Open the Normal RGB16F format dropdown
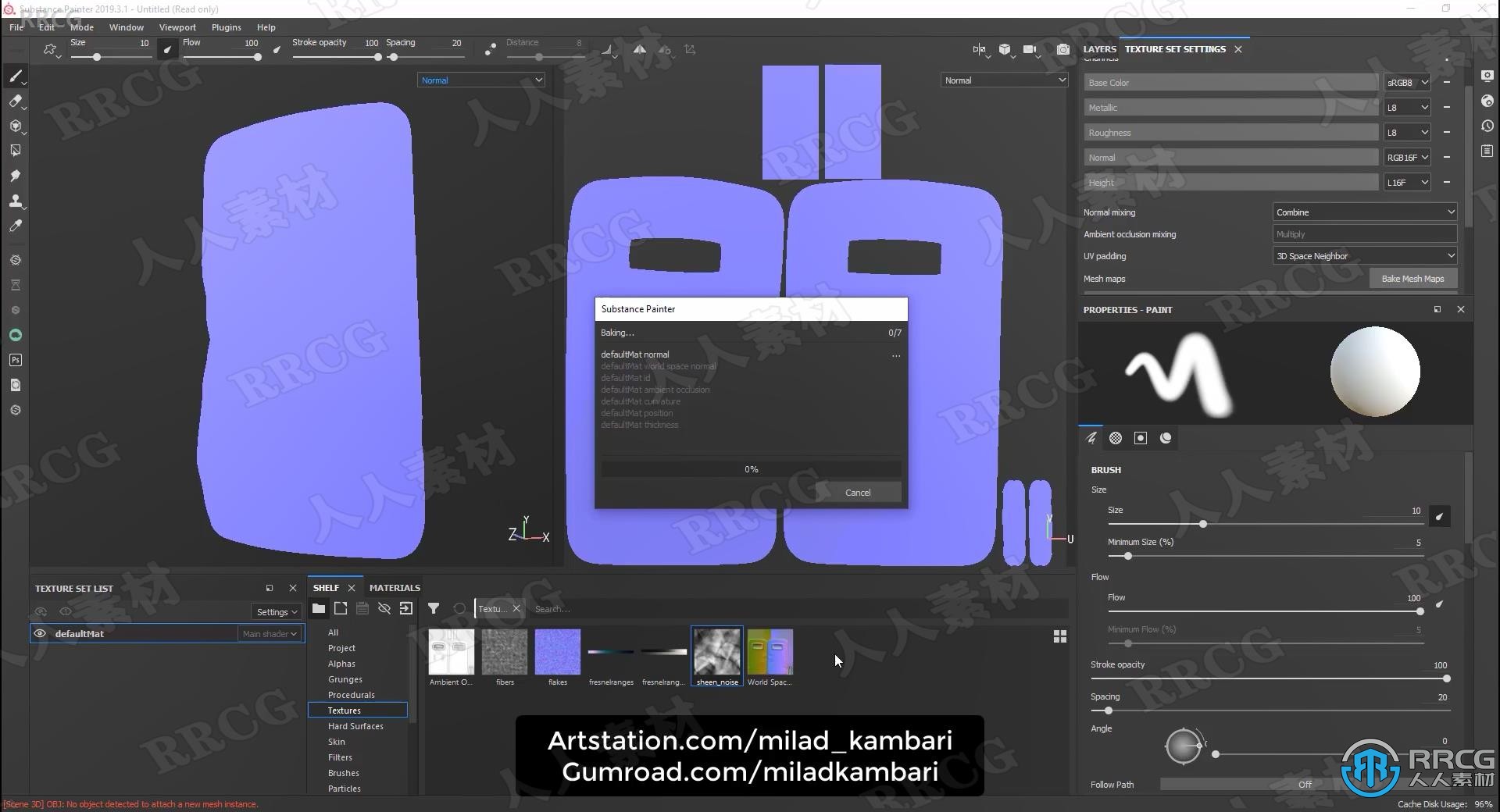Viewport: 1500px width, 812px height. [1407, 157]
